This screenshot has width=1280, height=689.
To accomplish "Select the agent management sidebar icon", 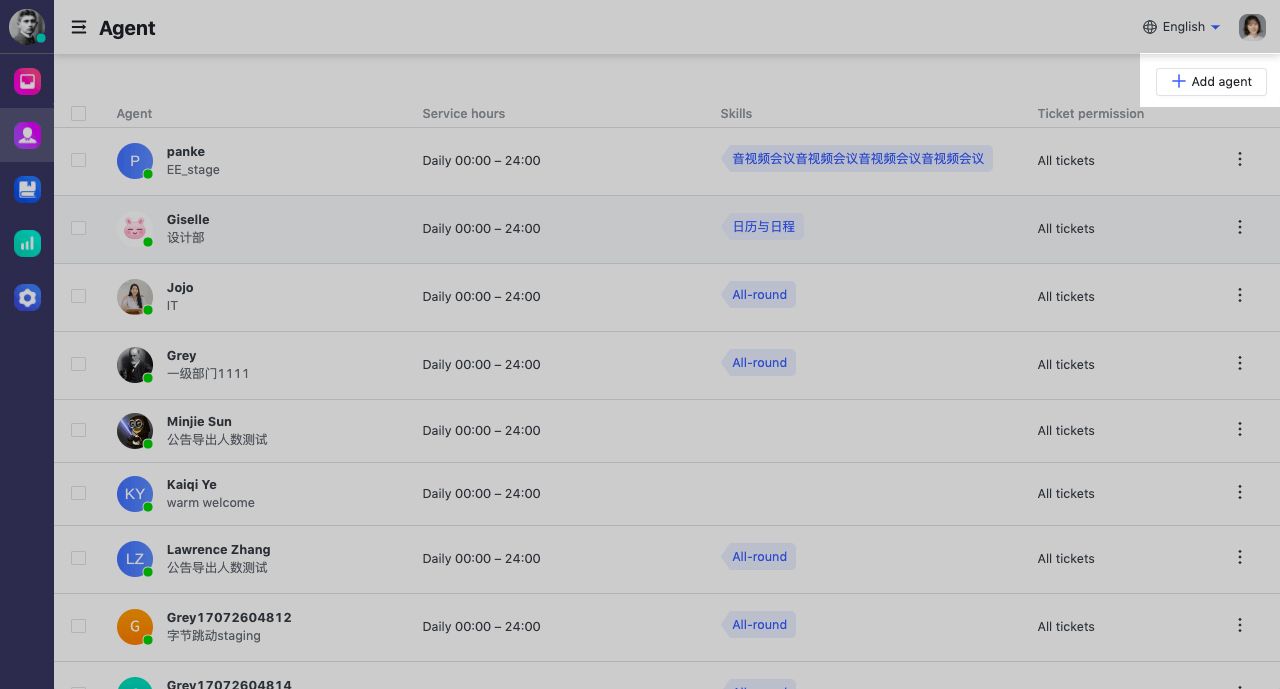I will coord(27,135).
